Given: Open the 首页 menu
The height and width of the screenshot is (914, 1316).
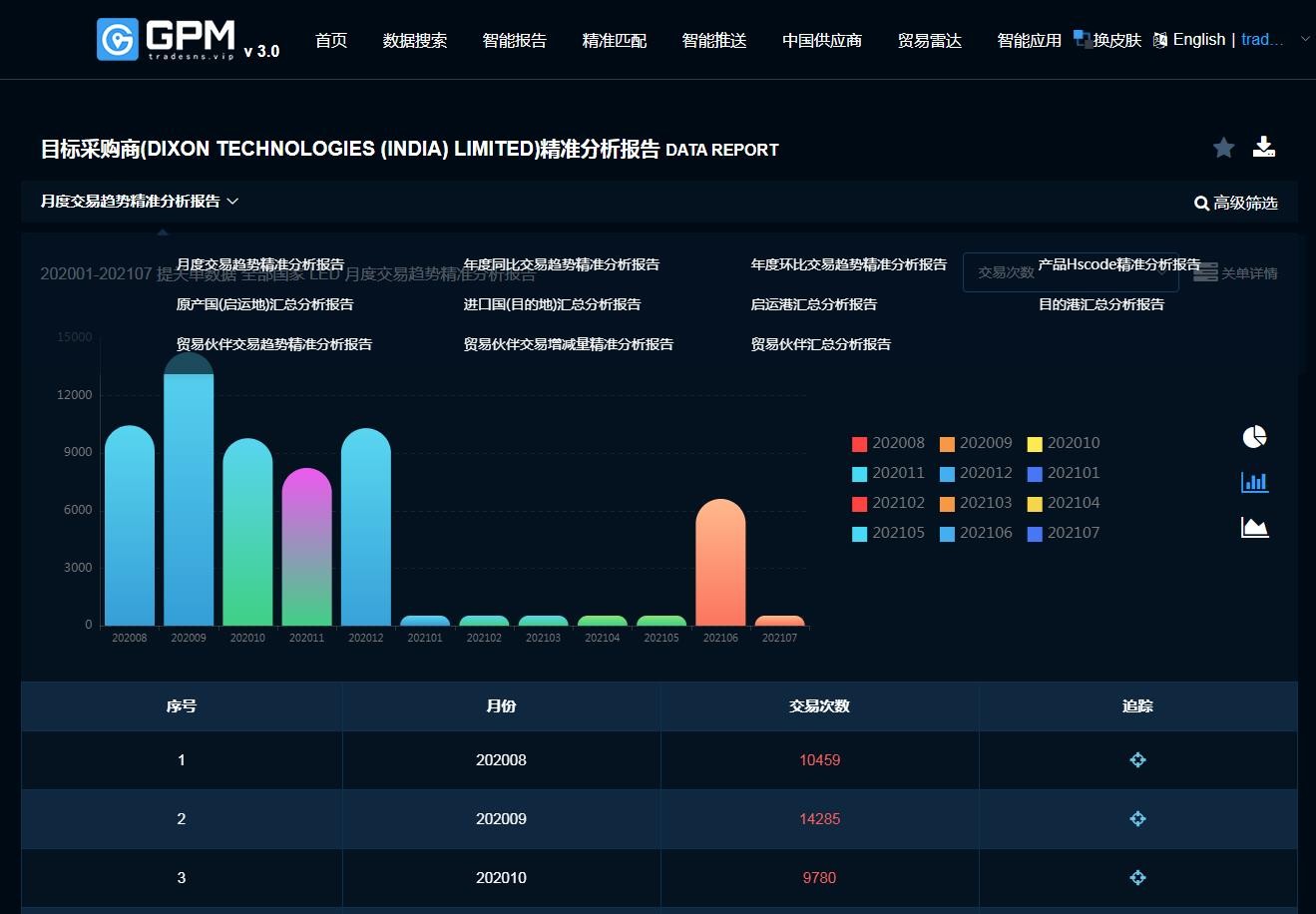Looking at the screenshot, I should coord(331,40).
